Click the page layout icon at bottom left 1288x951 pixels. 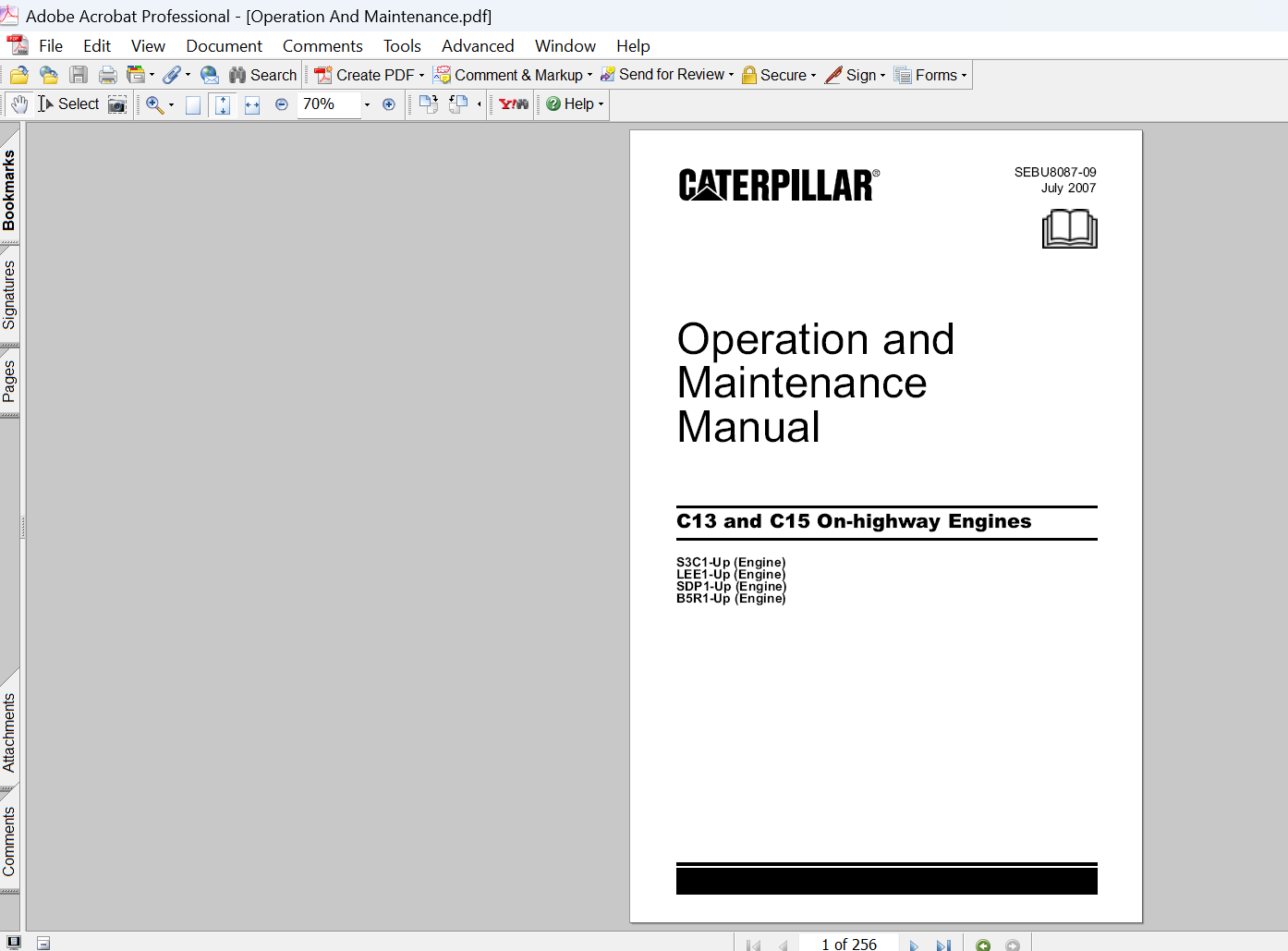point(43,944)
